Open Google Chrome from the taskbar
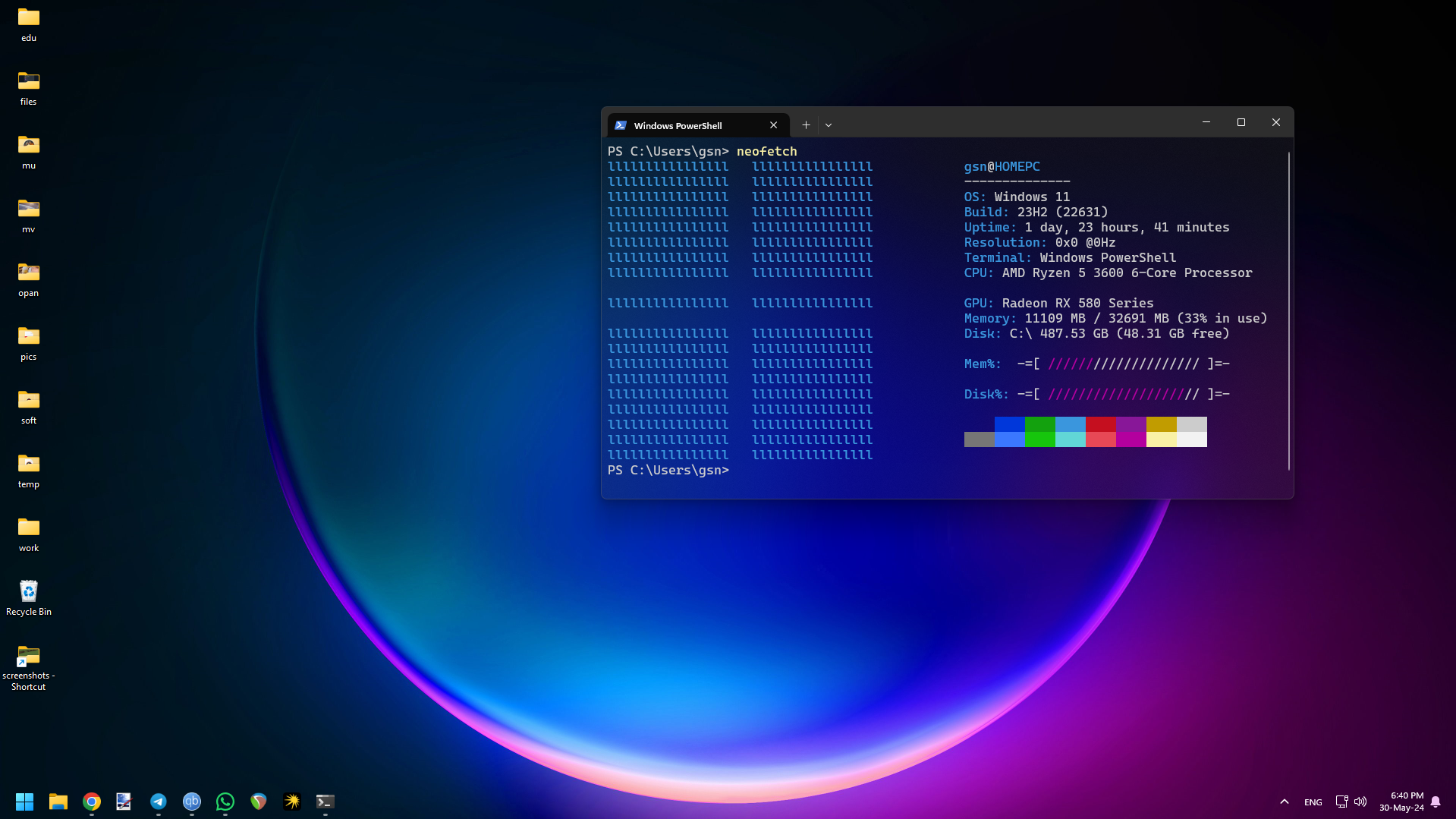 point(92,802)
